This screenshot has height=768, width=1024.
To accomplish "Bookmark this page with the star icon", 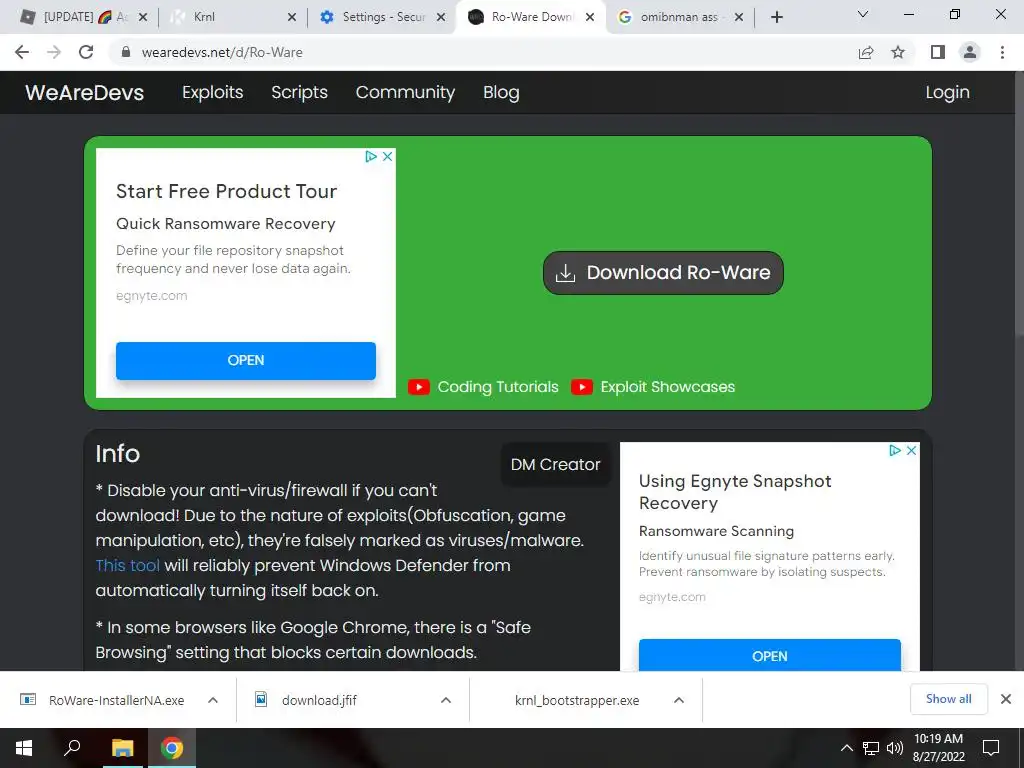I will tap(898, 52).
